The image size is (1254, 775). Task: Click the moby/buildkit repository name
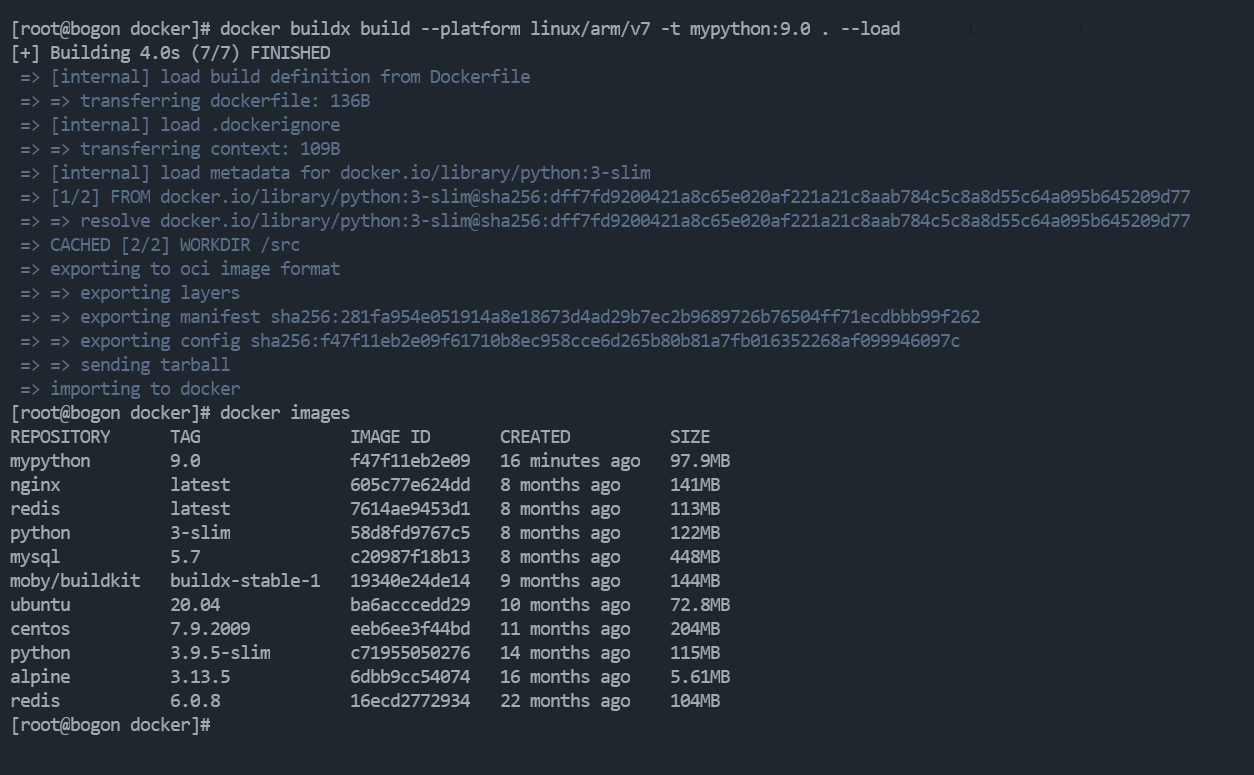click(x=75, y=581)
